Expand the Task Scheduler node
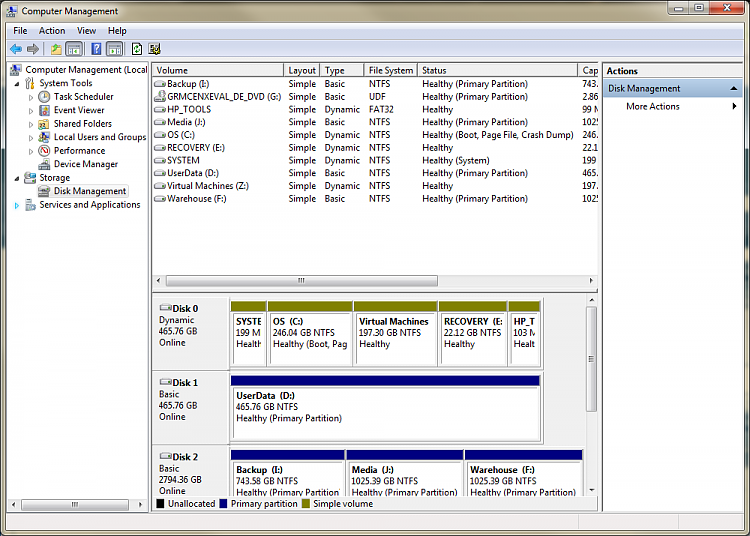Image resolution: width=750 pixels, height=536 pixels. click(x=31, y=98)
